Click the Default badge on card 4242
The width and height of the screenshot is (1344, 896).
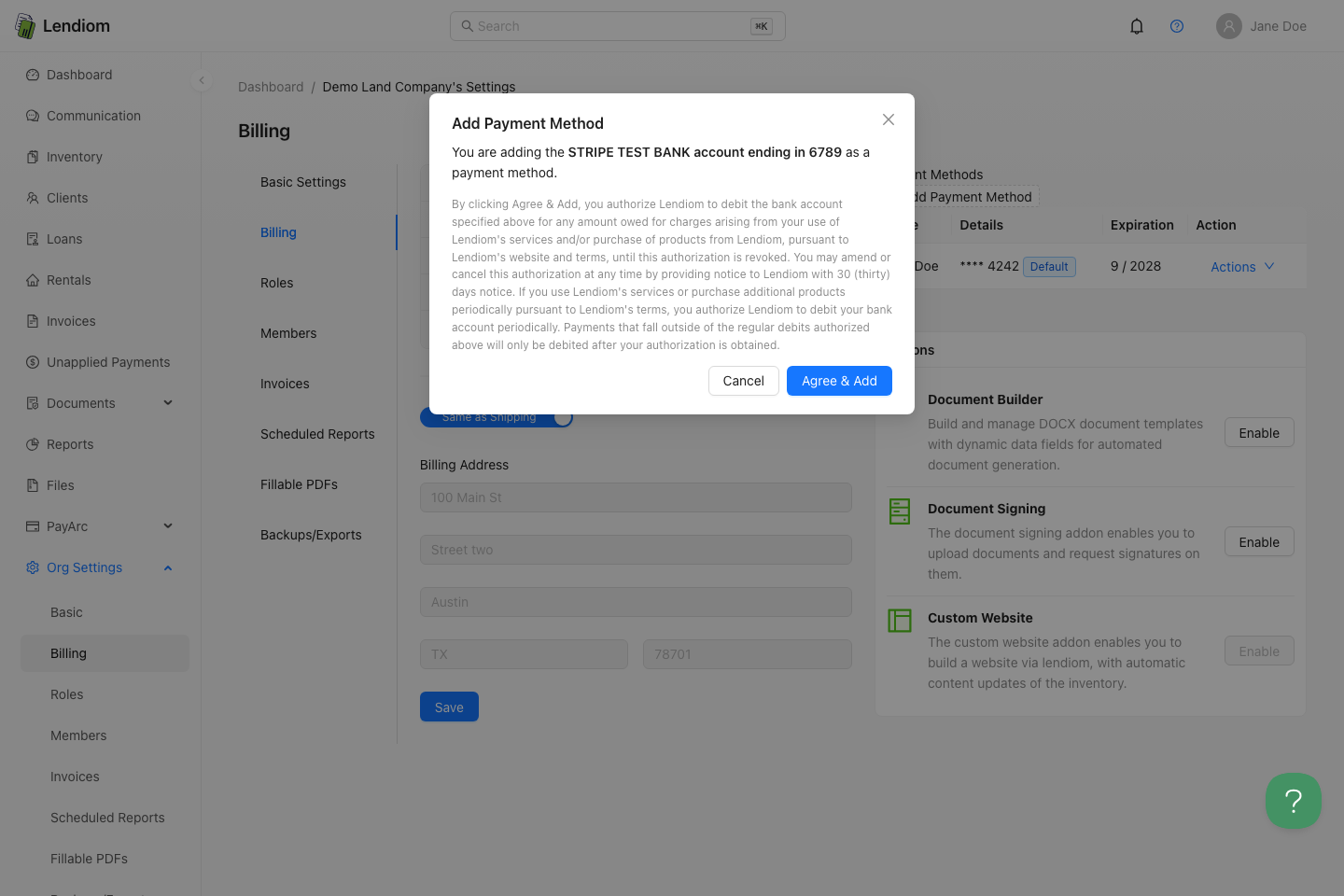pyautogui.click(x=1049, y=267)
